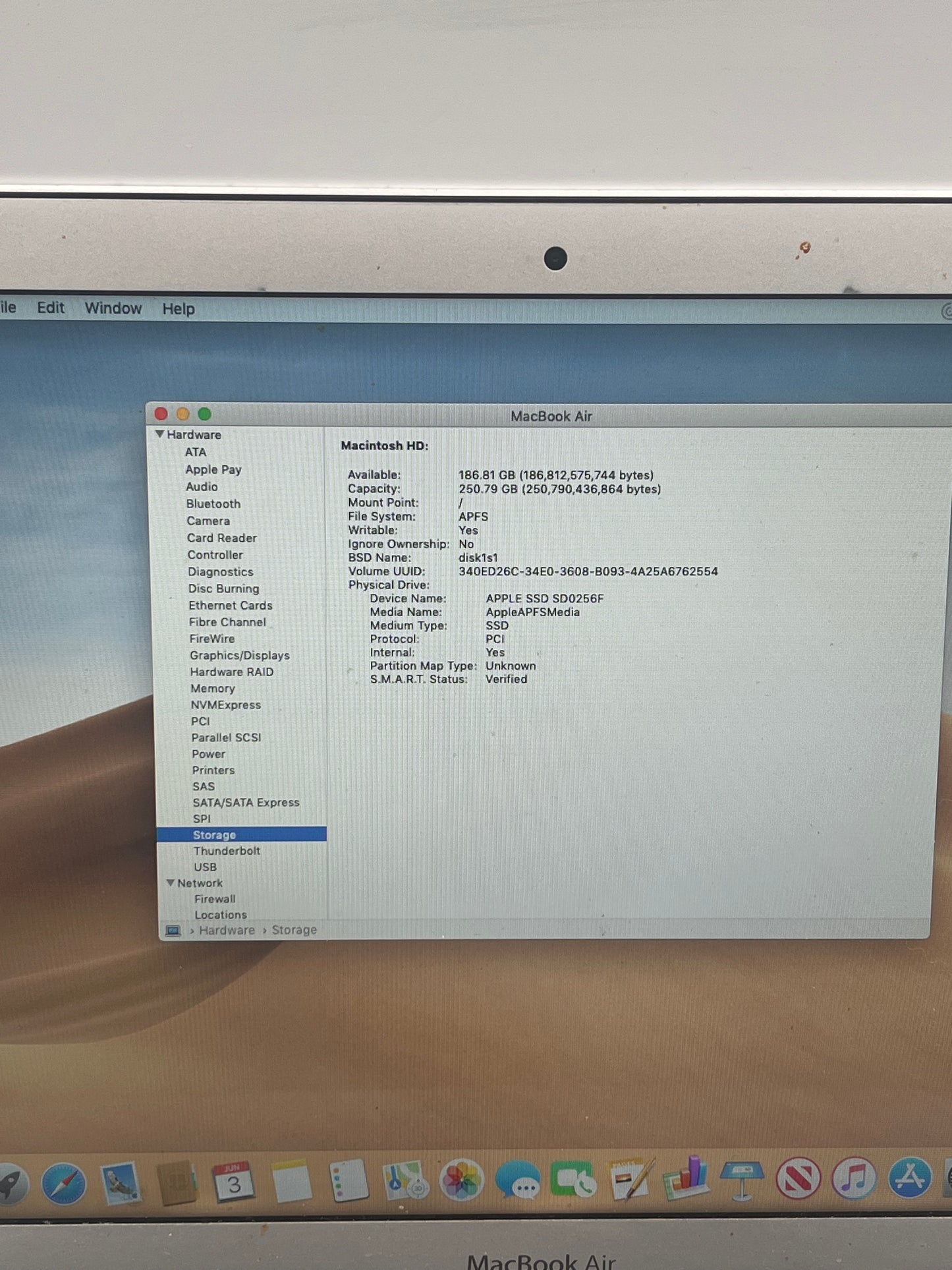Select SPI in the sidebar
The image size is (952, 1270).
202,819
